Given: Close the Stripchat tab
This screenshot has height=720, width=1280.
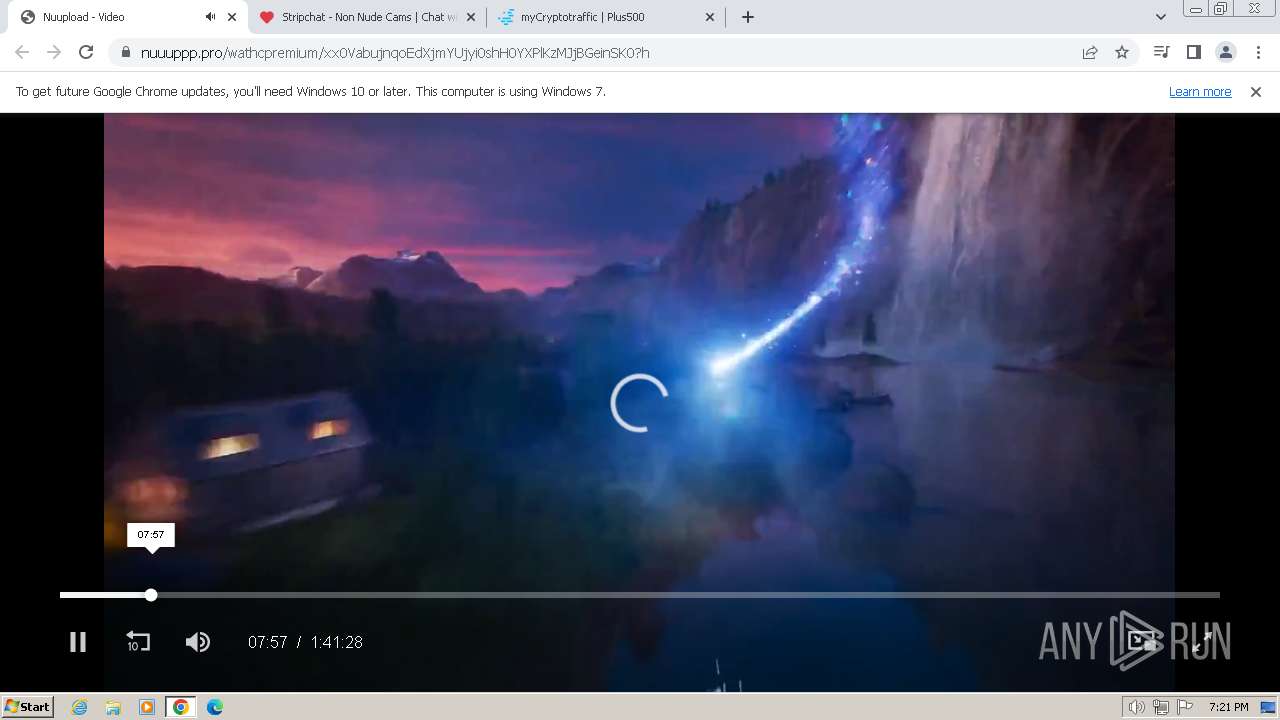Looking at the screenshot, I should [471, 17].
